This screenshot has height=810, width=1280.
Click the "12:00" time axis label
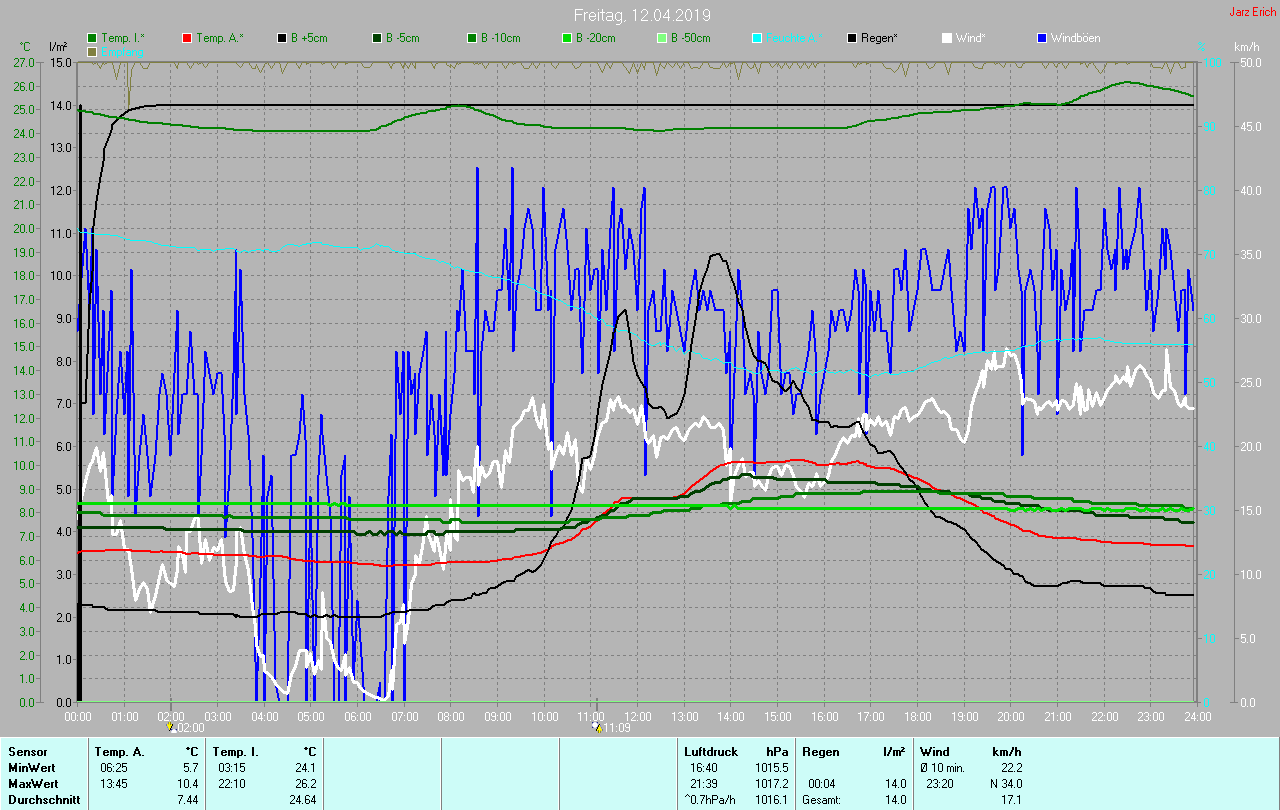[637, 716]
